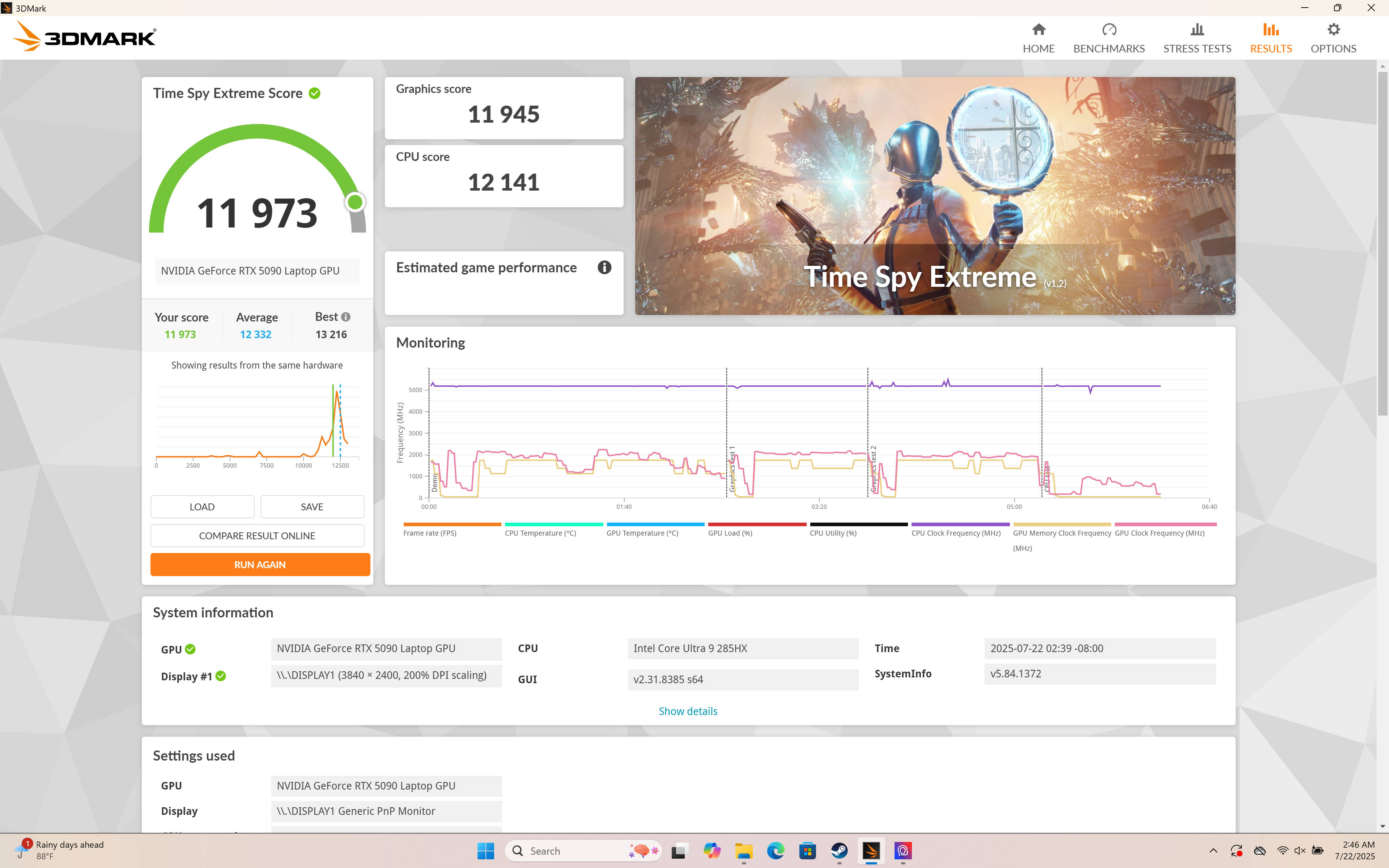Open Task View in the taskbar
This screenshot has width=1389, height=868.
tap(679, 851)
